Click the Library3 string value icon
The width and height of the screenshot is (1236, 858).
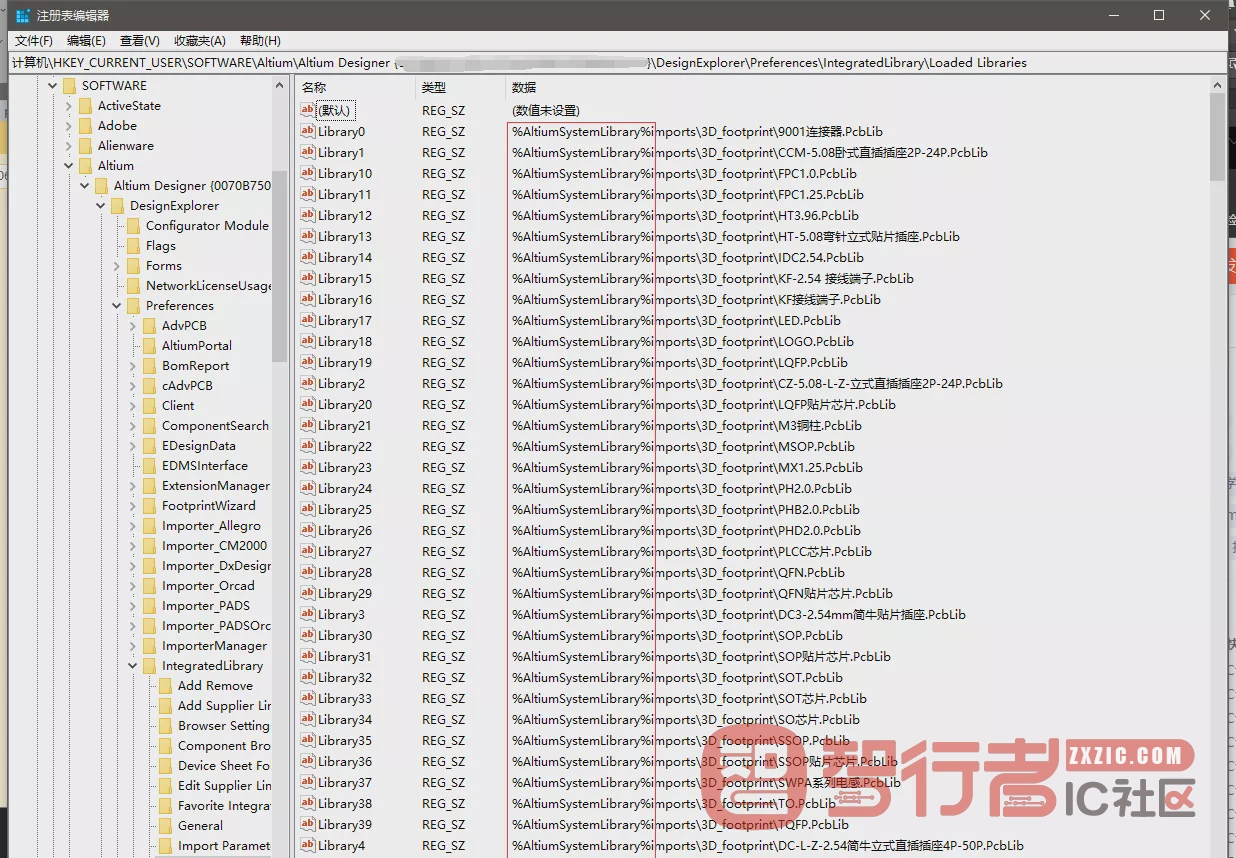tap(308, 614)
